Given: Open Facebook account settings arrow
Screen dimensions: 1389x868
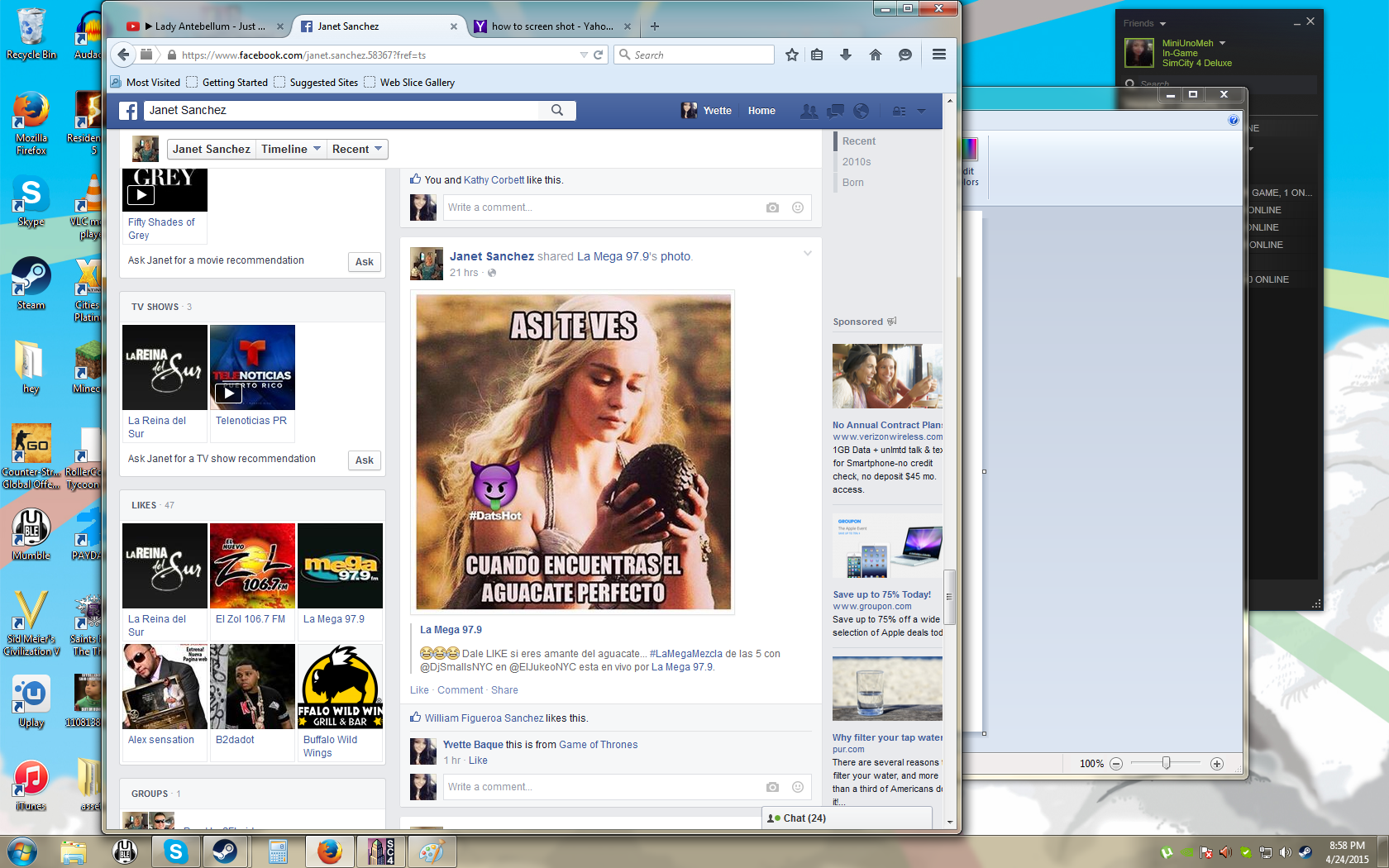Looking at the screenshot, I should (x=921, y=111).
